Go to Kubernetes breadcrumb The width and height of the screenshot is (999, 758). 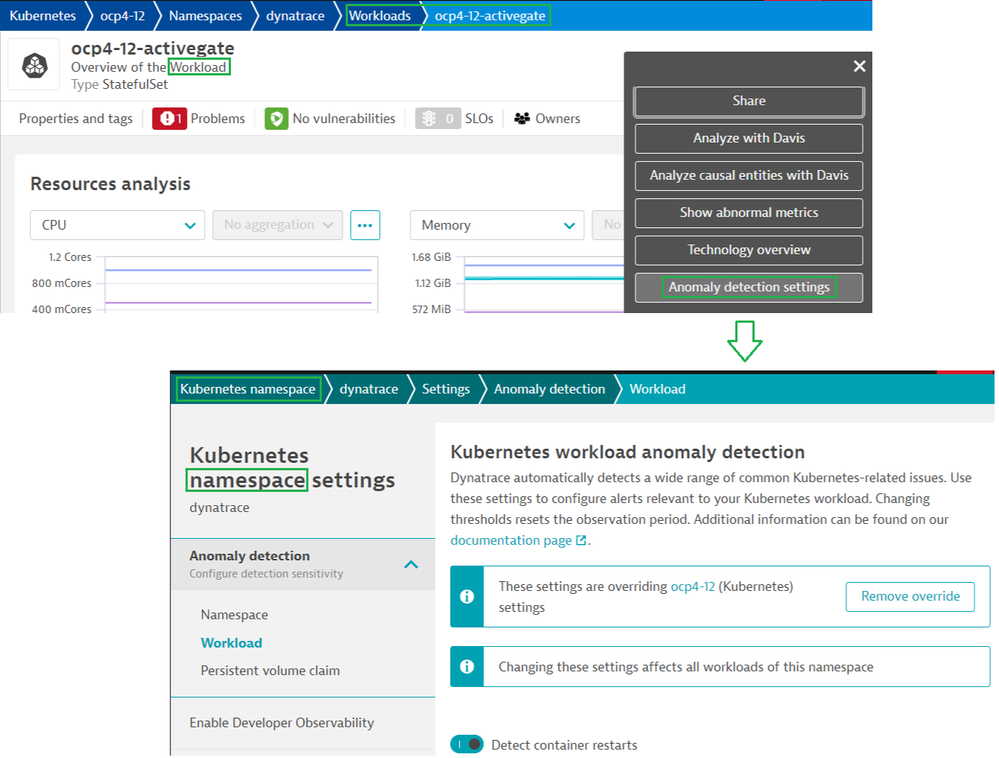[43, 15]
